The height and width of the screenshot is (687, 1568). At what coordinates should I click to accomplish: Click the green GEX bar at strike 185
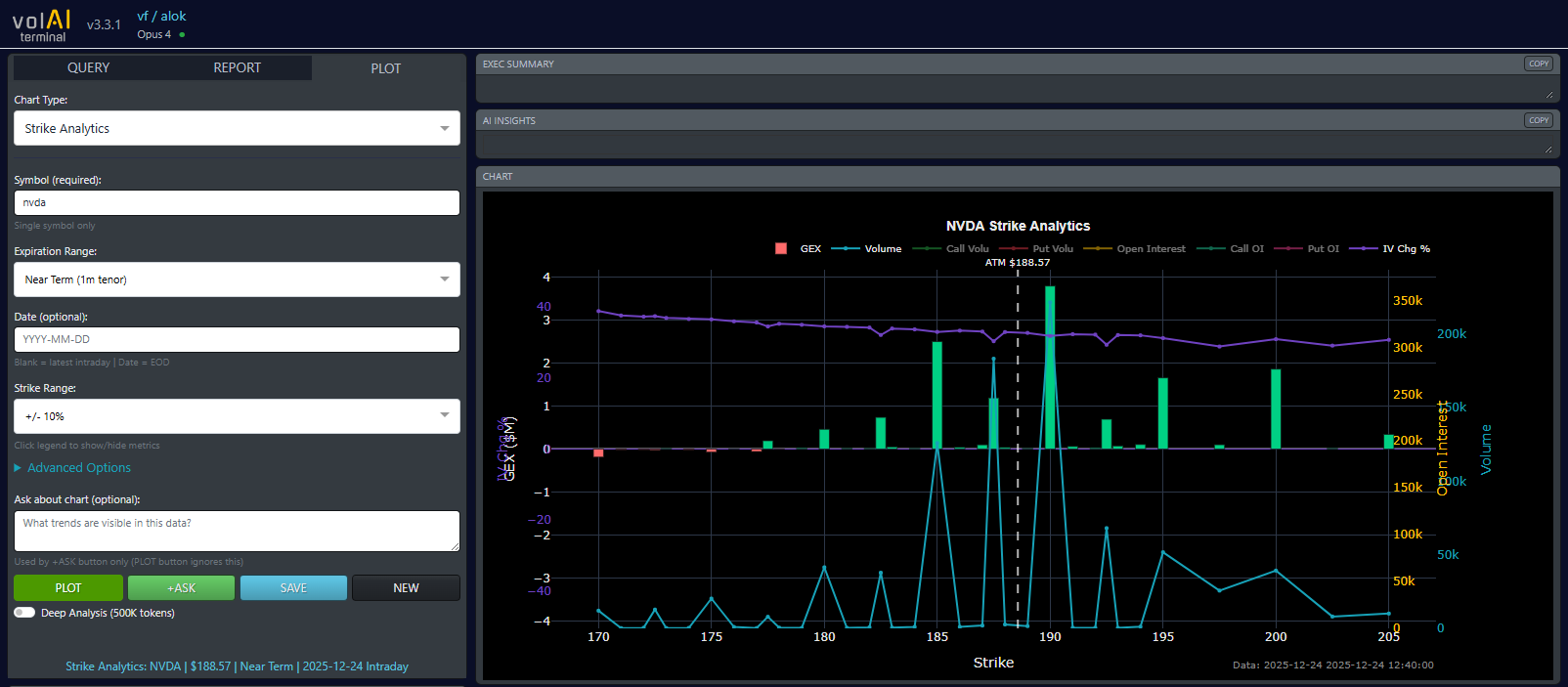coord(937,395)
